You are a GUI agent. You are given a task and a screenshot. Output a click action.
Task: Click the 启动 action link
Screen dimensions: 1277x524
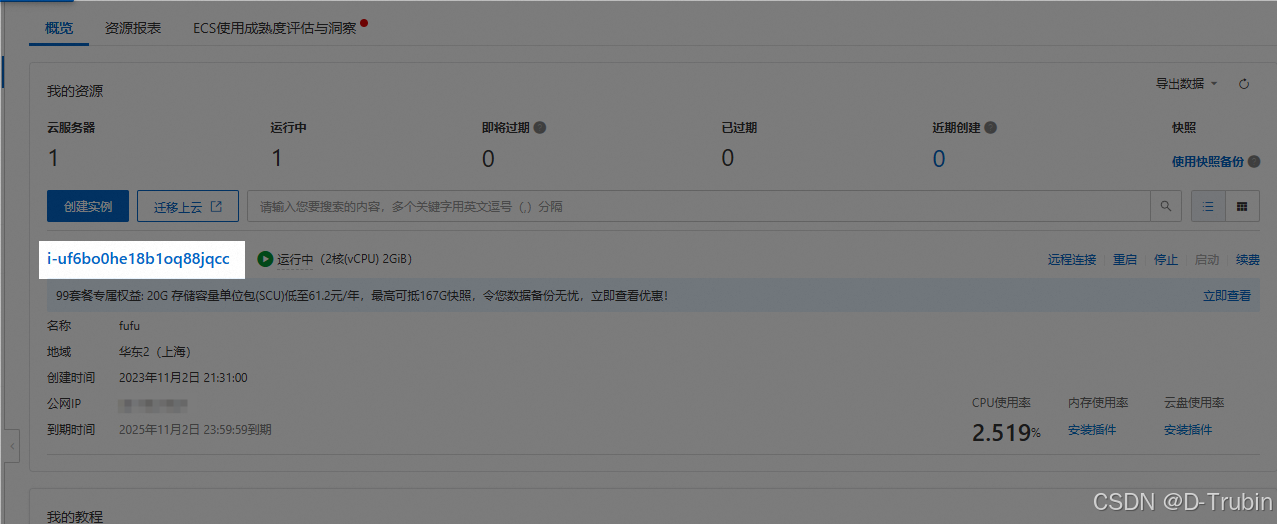(x=1207, y=260)
